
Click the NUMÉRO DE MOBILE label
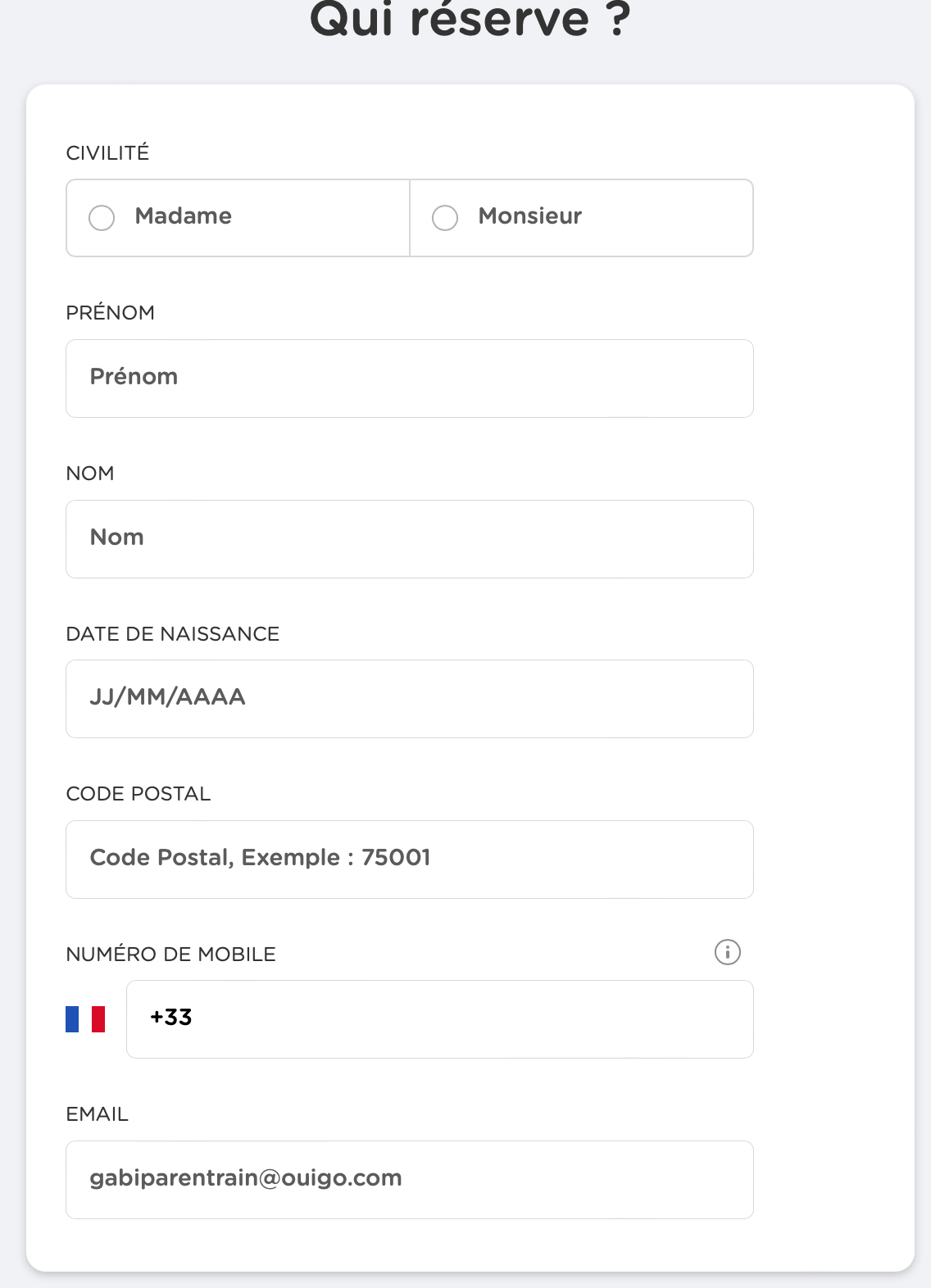click(170, 954)
